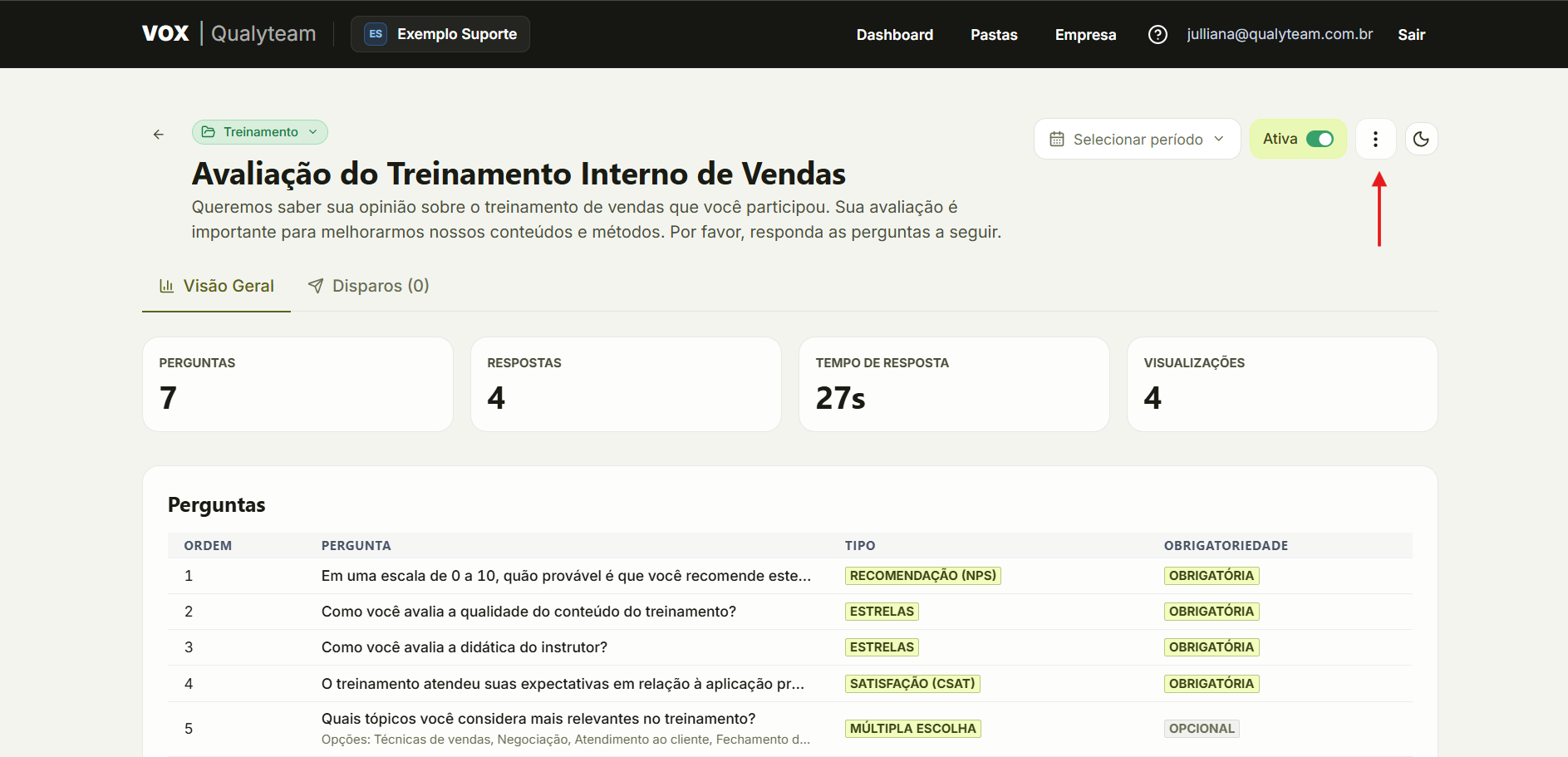Viewport: 1568px width, 757px height.
Task: Select question about qualidade do conteúdo
Action: tap(528, 612)
